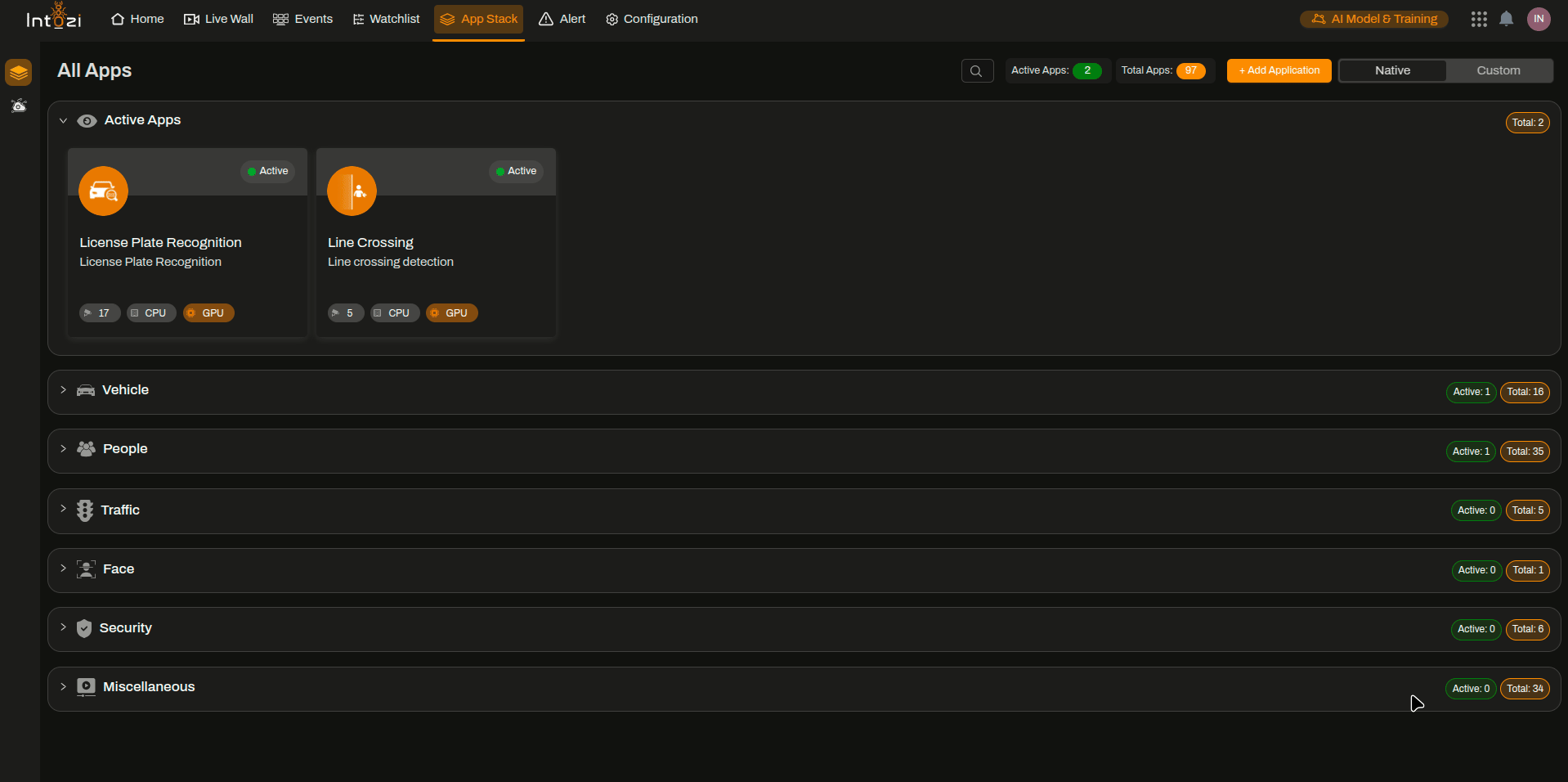Toggle Active status on Line Crossing card
The width and height of the screenshot is (1568, 782).
[x=516, y=171]
